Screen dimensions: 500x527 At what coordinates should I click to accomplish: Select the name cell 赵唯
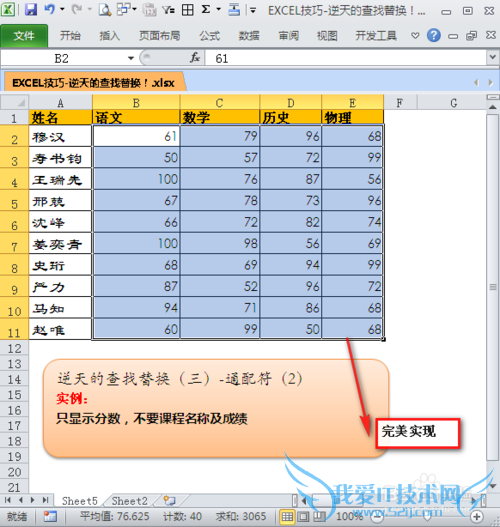coord(60,330)
